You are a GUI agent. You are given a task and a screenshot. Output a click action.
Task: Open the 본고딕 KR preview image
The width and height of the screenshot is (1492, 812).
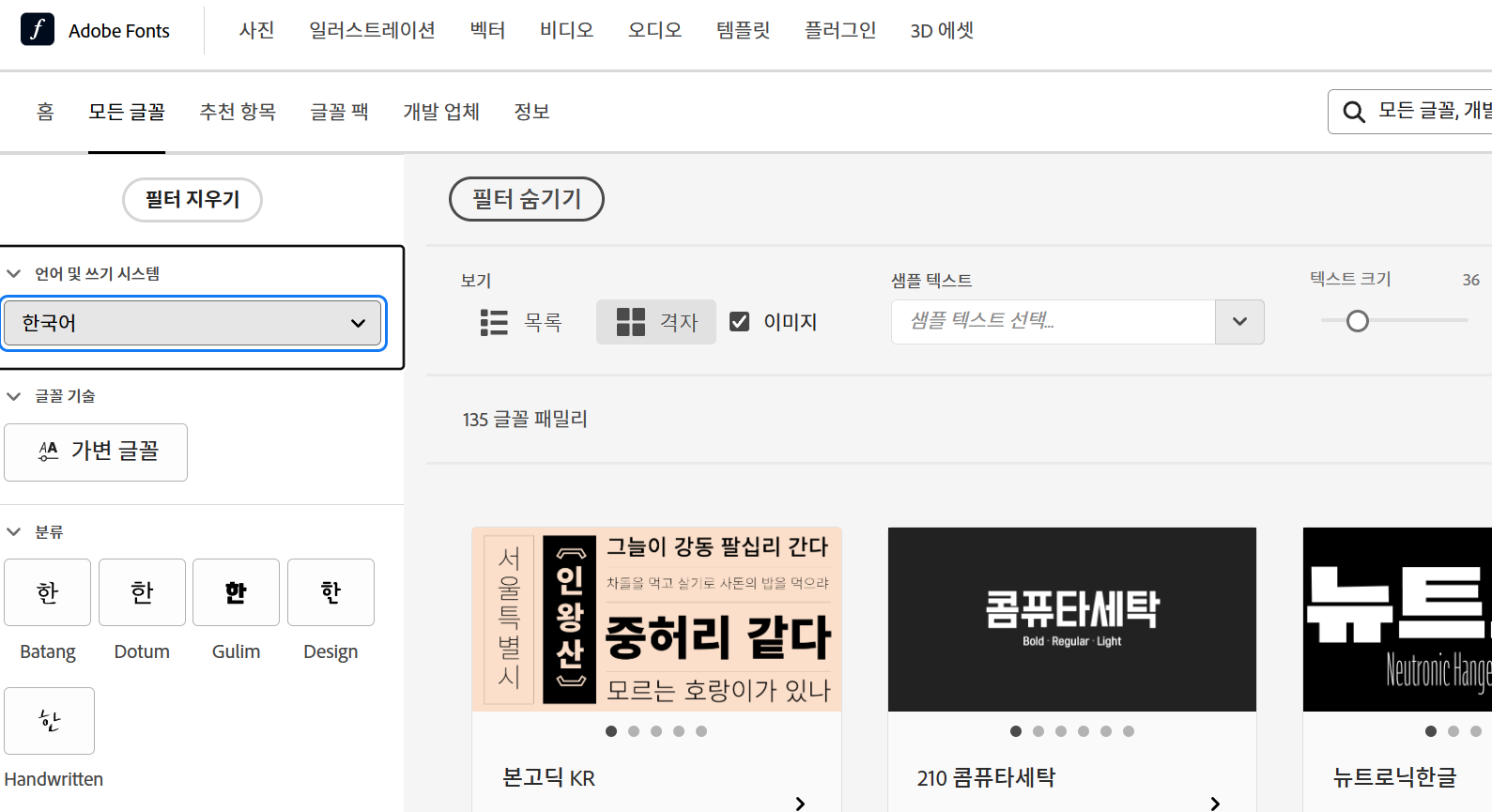click(x=656, y=620)
